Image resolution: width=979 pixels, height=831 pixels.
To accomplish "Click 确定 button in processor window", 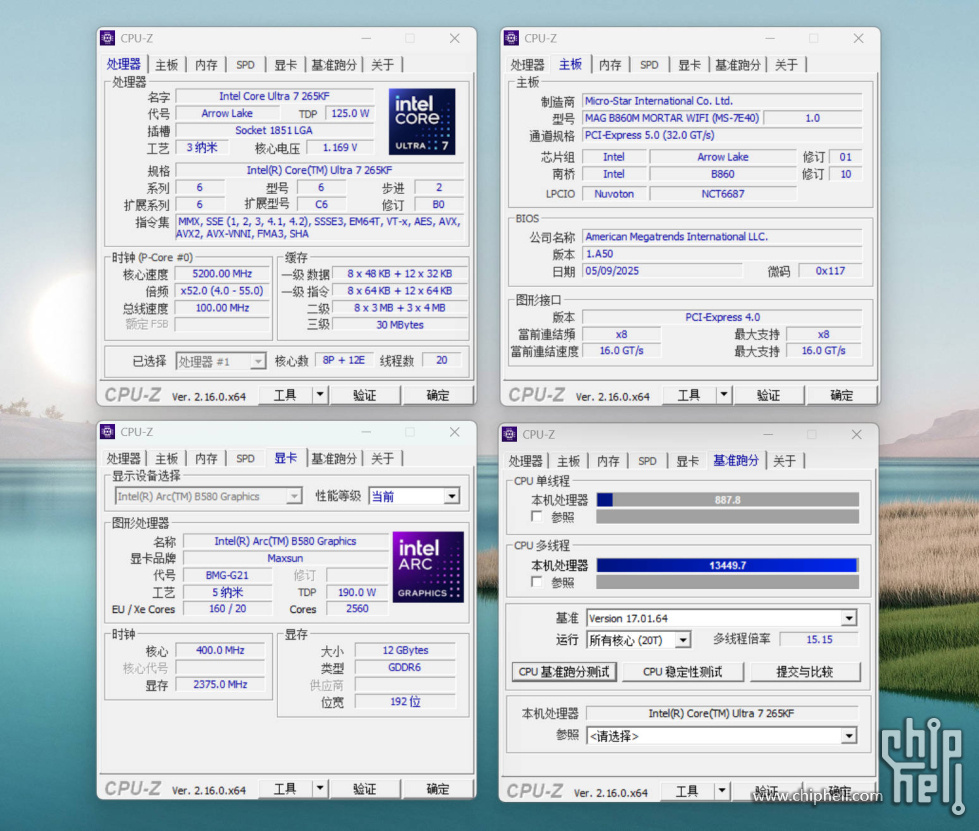I will [438, 395].
